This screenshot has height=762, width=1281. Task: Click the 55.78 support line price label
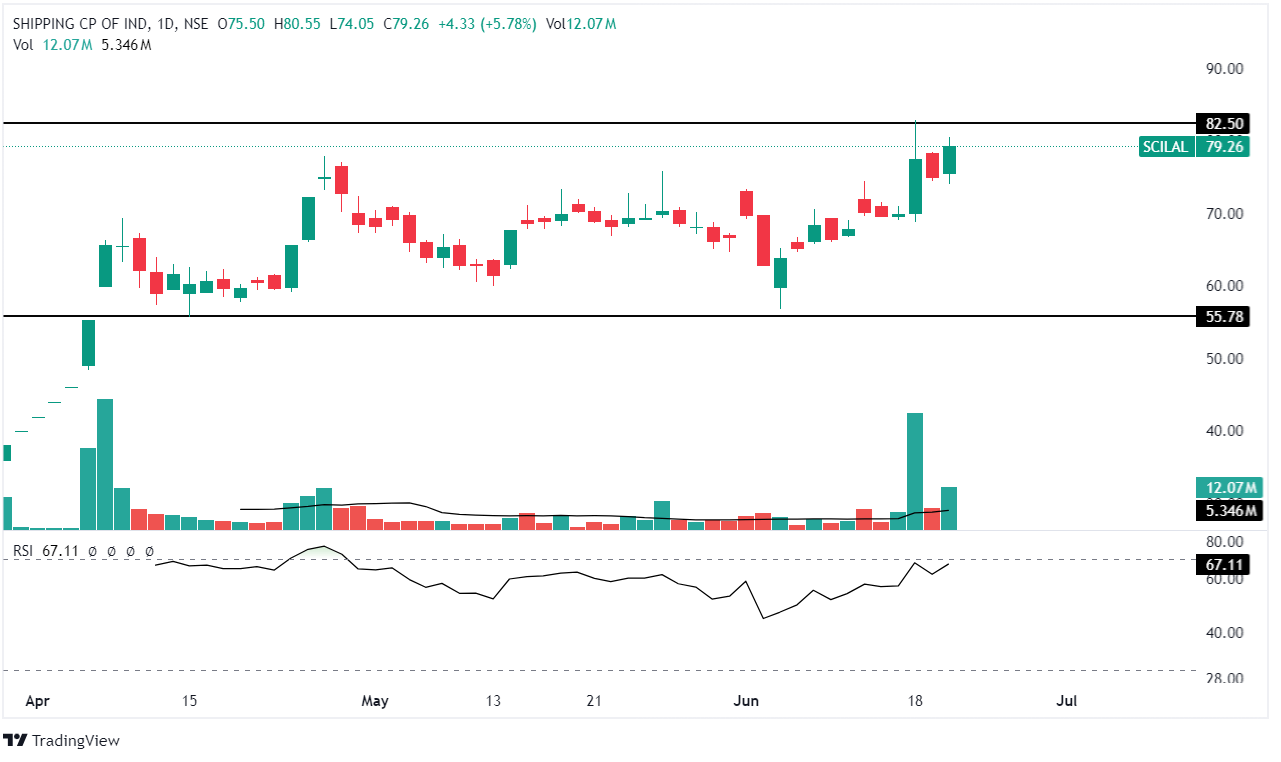coord(1222,316)
